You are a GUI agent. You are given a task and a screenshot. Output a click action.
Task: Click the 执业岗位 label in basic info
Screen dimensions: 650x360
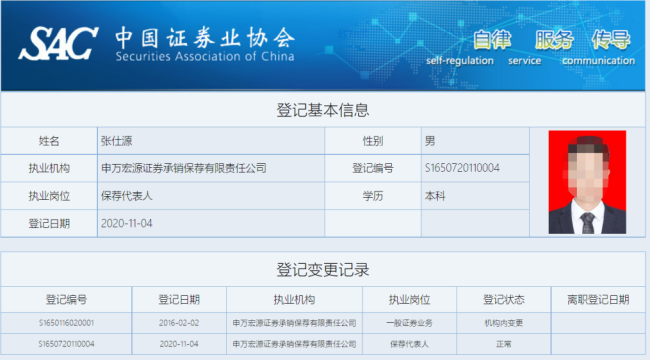pos(49,196)
